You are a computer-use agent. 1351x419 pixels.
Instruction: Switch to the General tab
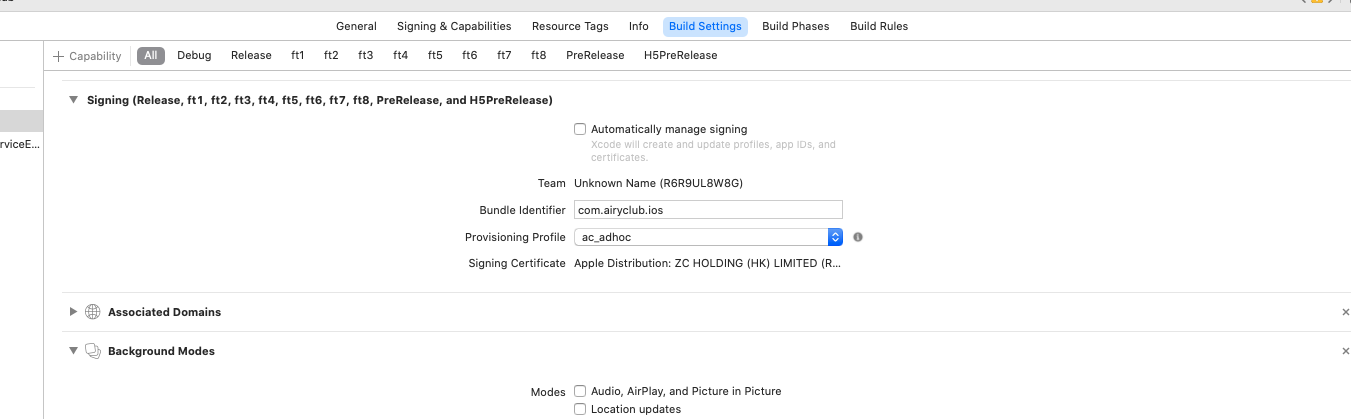coord(356,26)
